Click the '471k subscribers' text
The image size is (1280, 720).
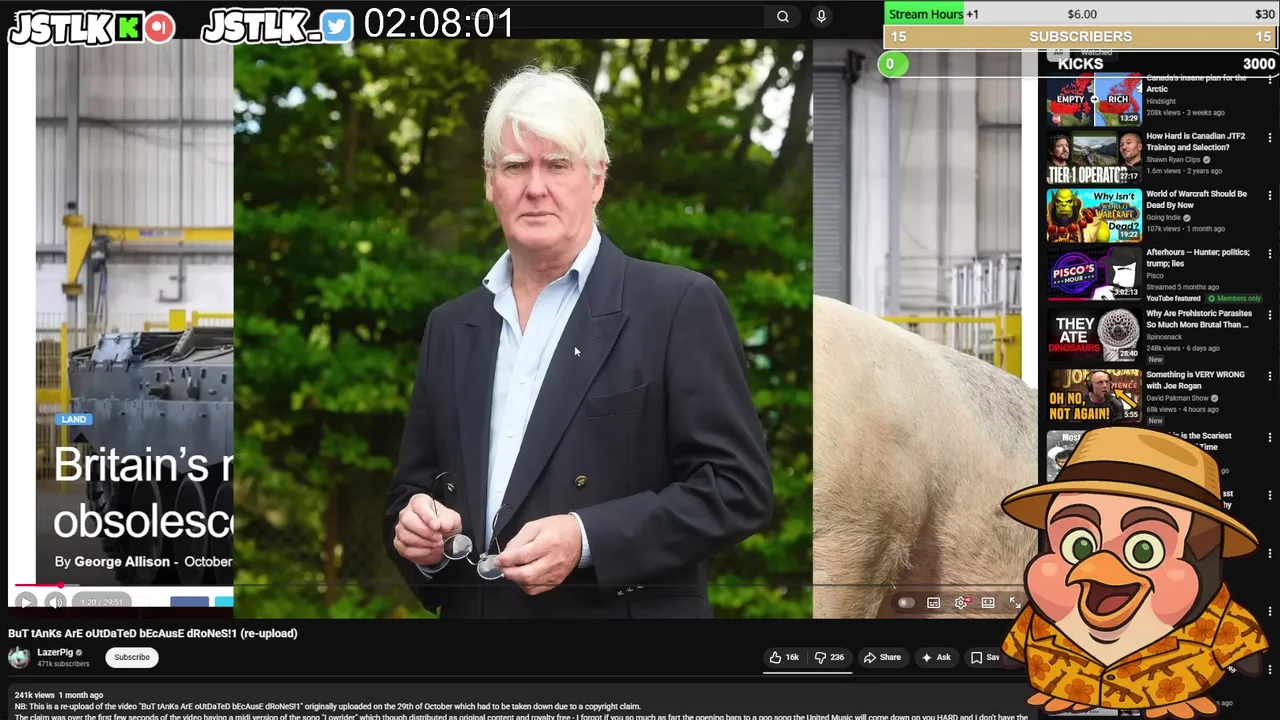pyautogui.click(x=64, y=664)
